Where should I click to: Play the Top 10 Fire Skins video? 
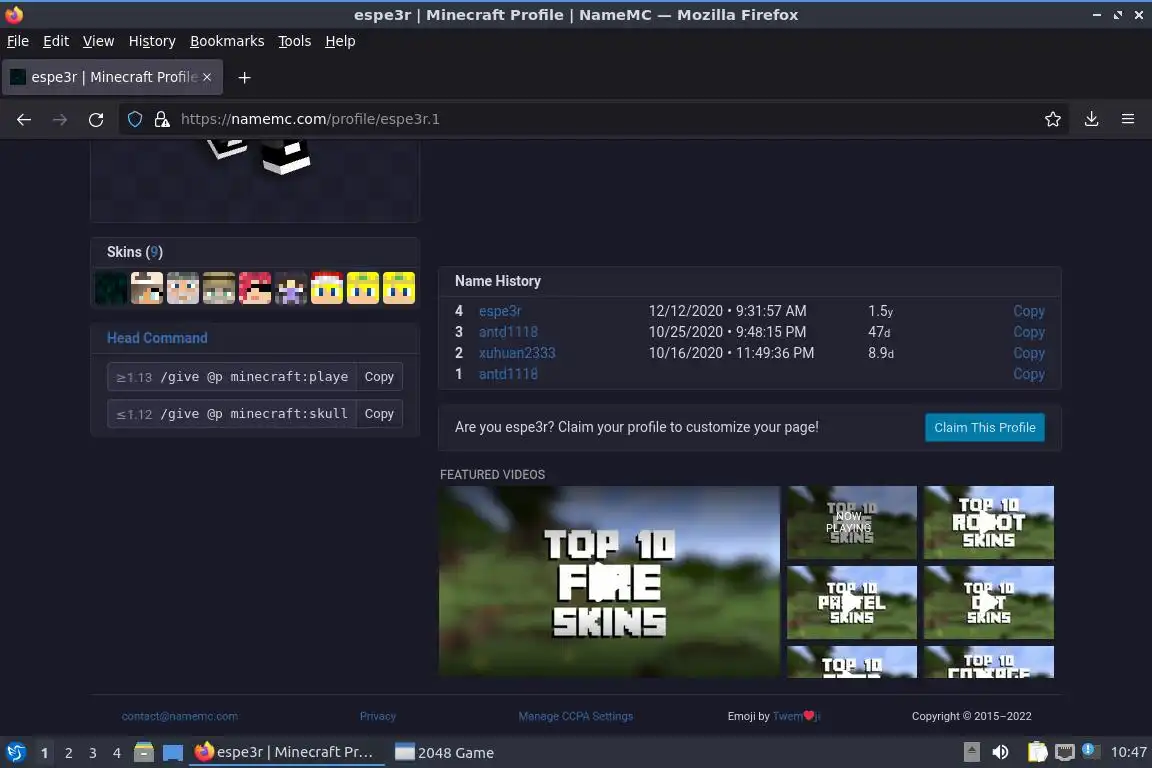click(x=609, y=581)
